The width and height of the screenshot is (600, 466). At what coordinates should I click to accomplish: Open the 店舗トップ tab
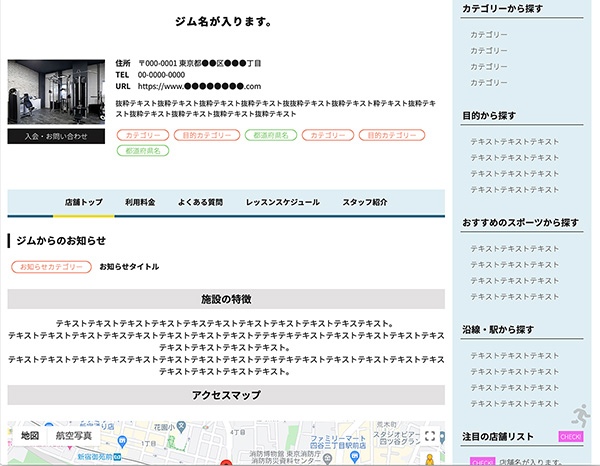click(83, 202)
